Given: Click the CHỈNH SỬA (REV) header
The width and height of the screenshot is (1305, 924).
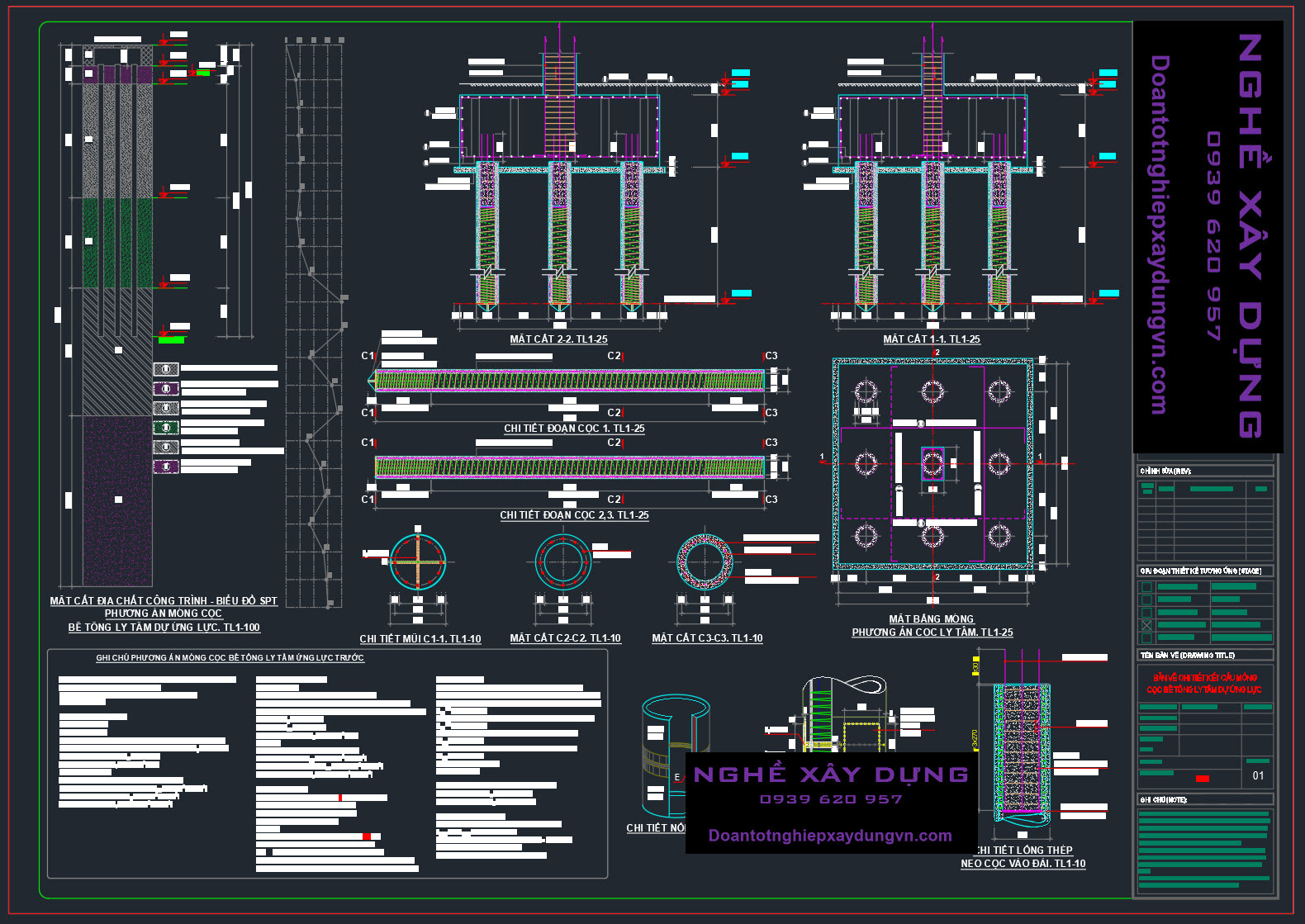Looking at the screenshot, I should point(1165,471).
